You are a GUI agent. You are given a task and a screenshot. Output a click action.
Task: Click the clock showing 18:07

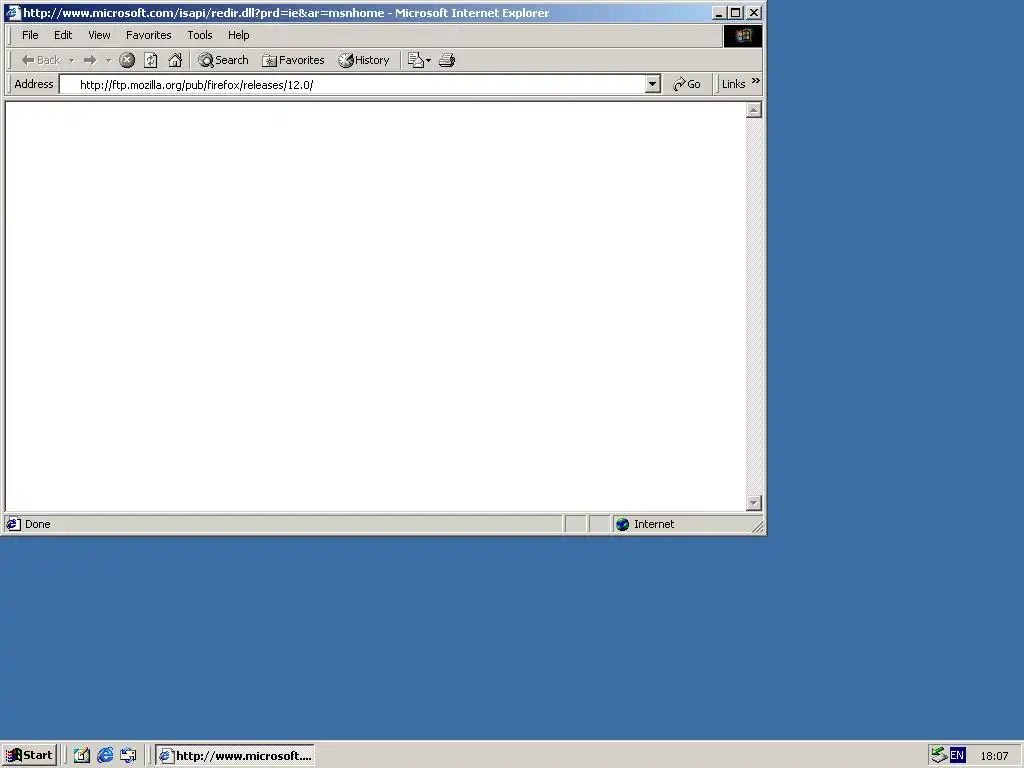click(994, 756)
